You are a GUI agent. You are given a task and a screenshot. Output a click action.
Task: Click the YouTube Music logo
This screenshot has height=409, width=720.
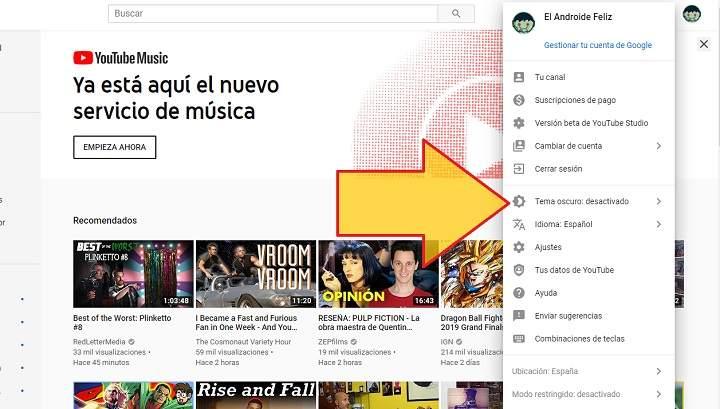(x=121, y=58)
